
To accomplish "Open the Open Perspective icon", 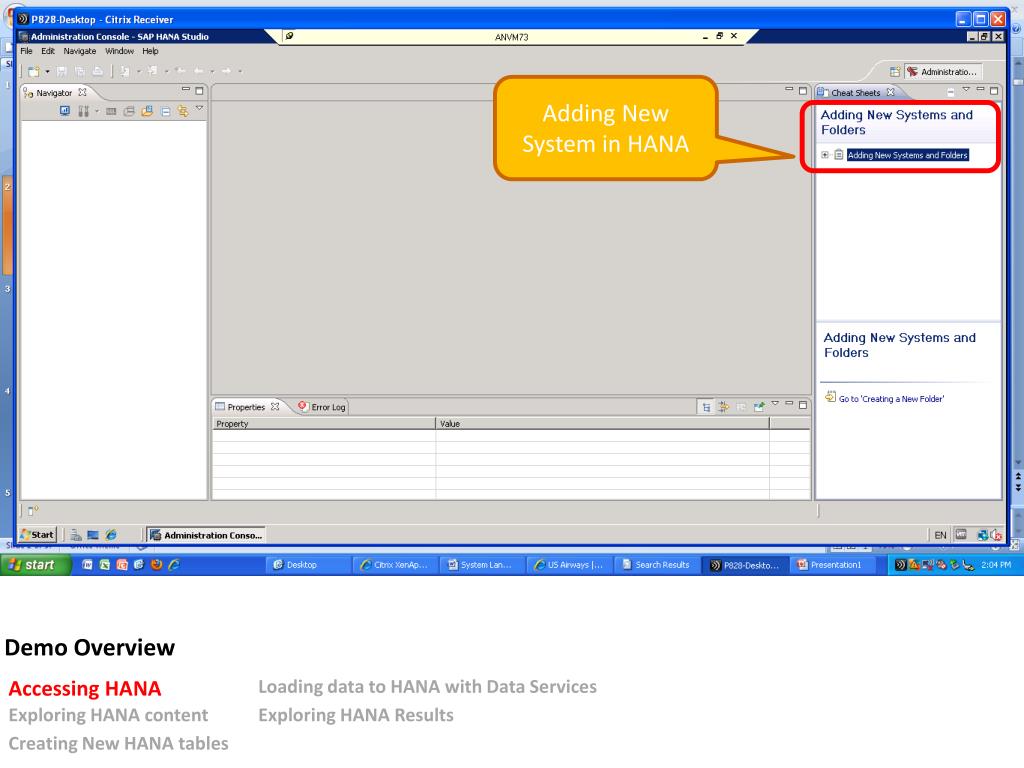I will 895,72.
